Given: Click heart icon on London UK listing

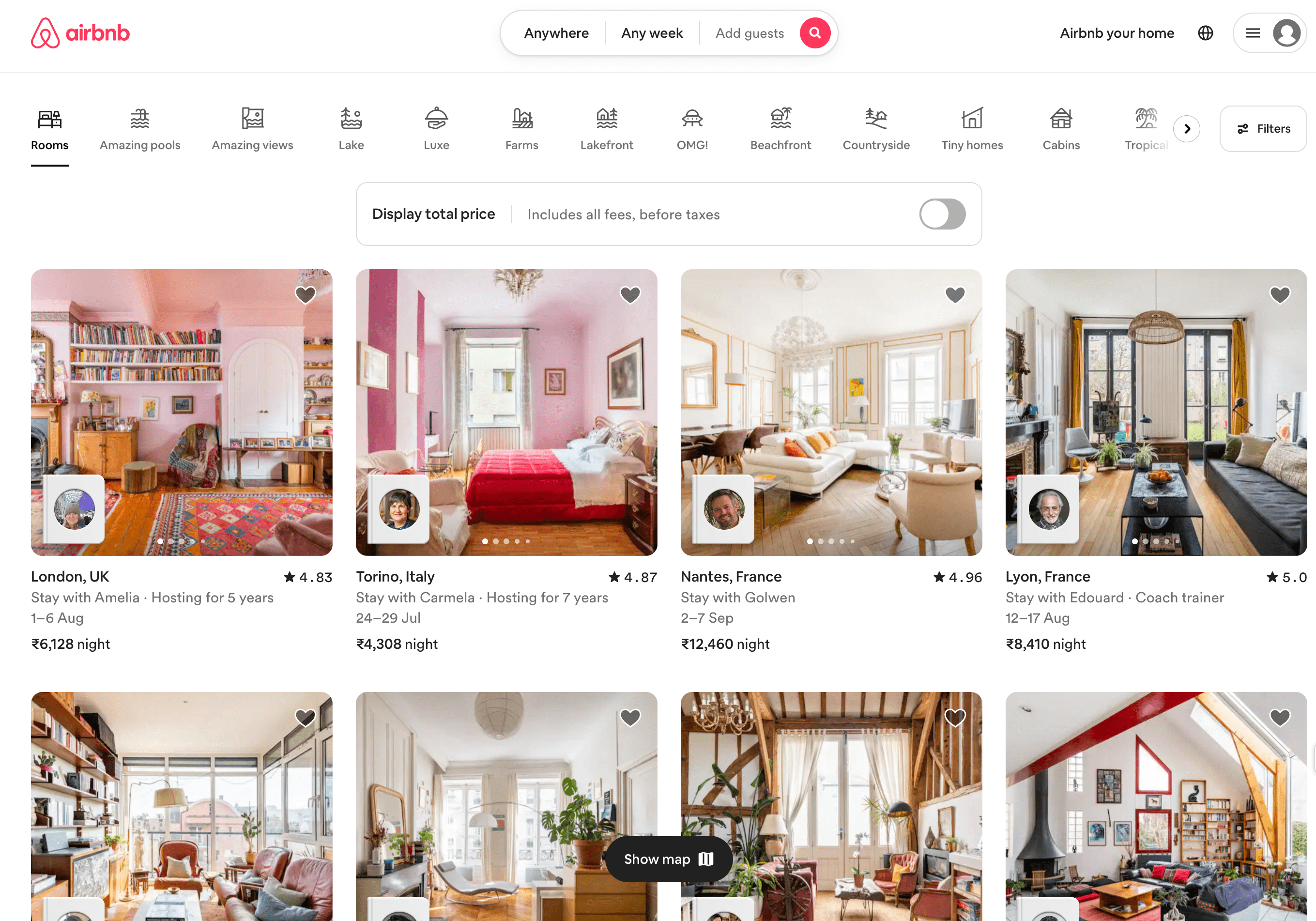Looking at the screenshot, I should [306, 294].
